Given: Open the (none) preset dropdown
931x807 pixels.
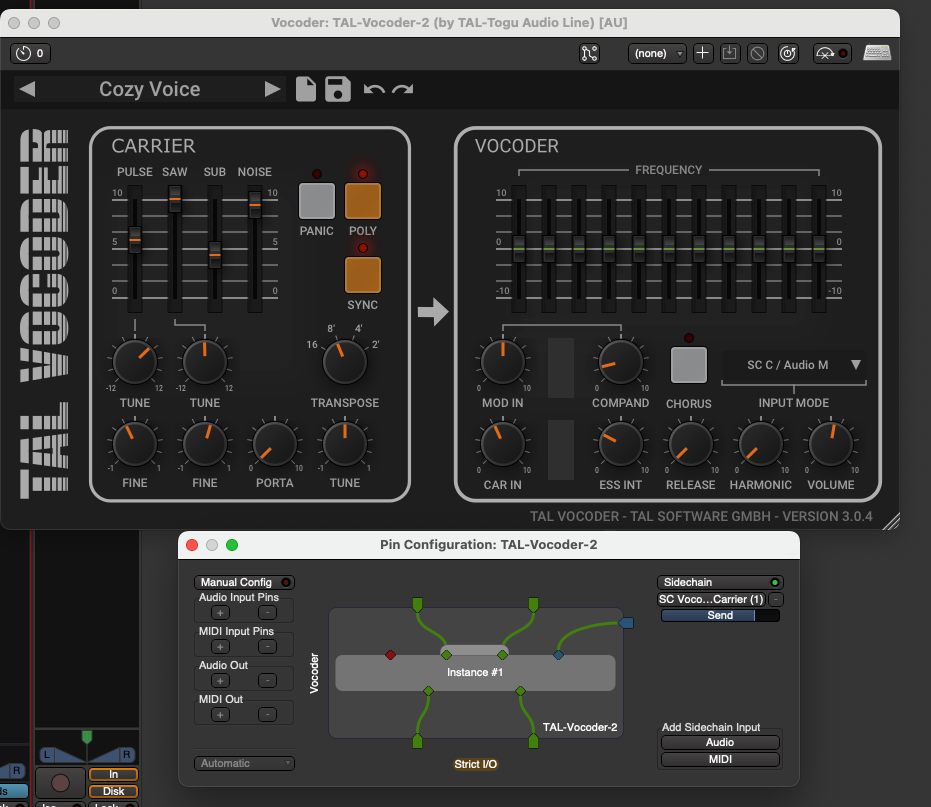Looking at the screenshot, I should coord(657,53).
